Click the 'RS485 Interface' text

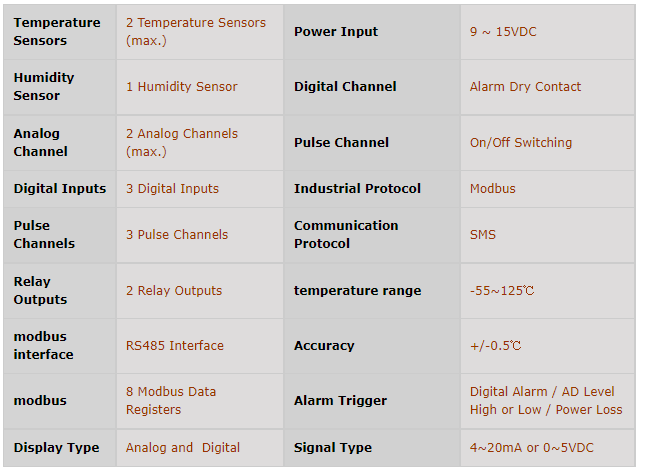175,346
